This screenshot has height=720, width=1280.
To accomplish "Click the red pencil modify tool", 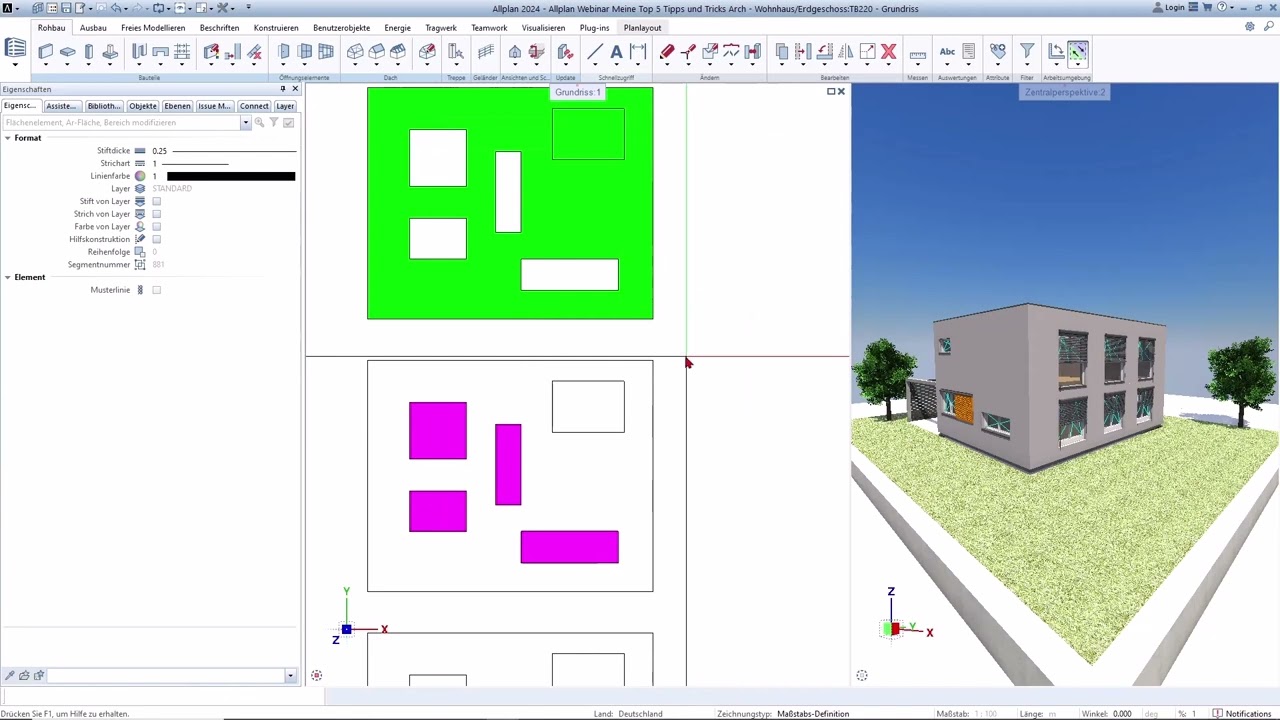I will click(x=667, y=52).
